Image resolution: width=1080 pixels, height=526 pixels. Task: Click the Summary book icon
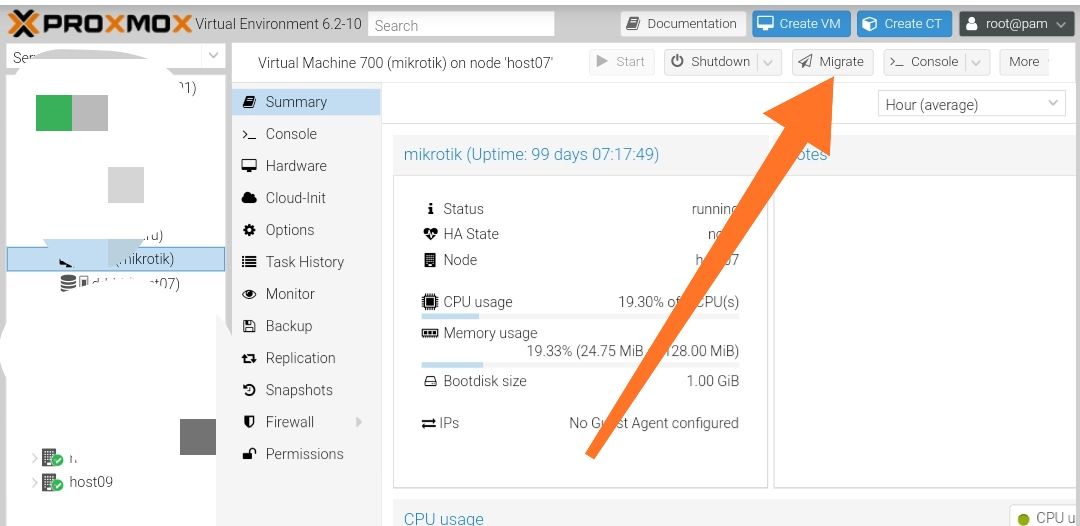pyautogui.click(x=249, y=102)
